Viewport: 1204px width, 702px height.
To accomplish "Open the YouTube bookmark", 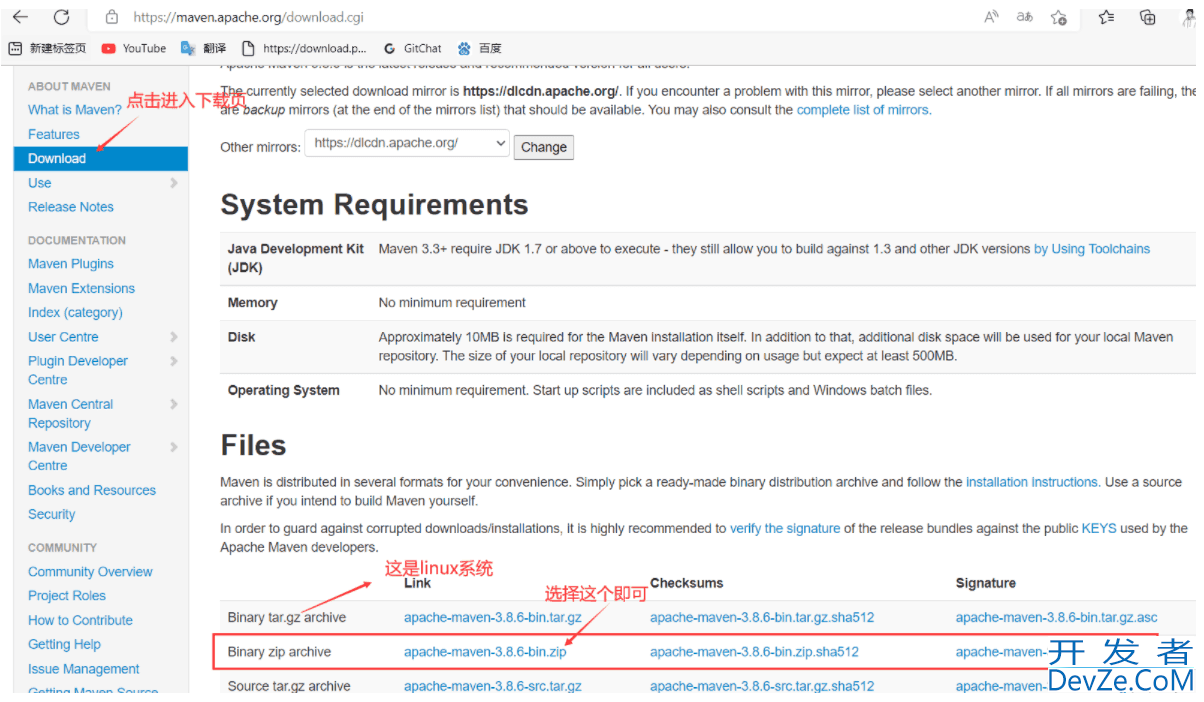I will [x=134, y=48].
